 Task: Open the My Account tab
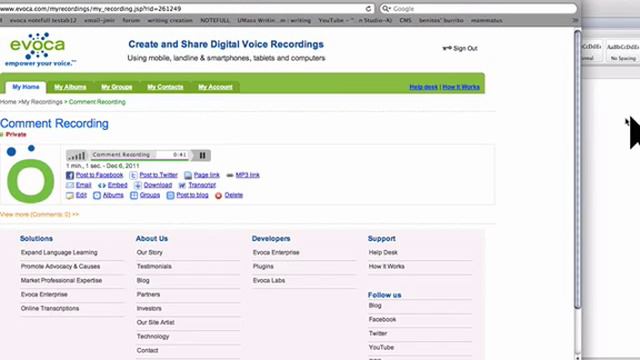click(x=215, y=87)
